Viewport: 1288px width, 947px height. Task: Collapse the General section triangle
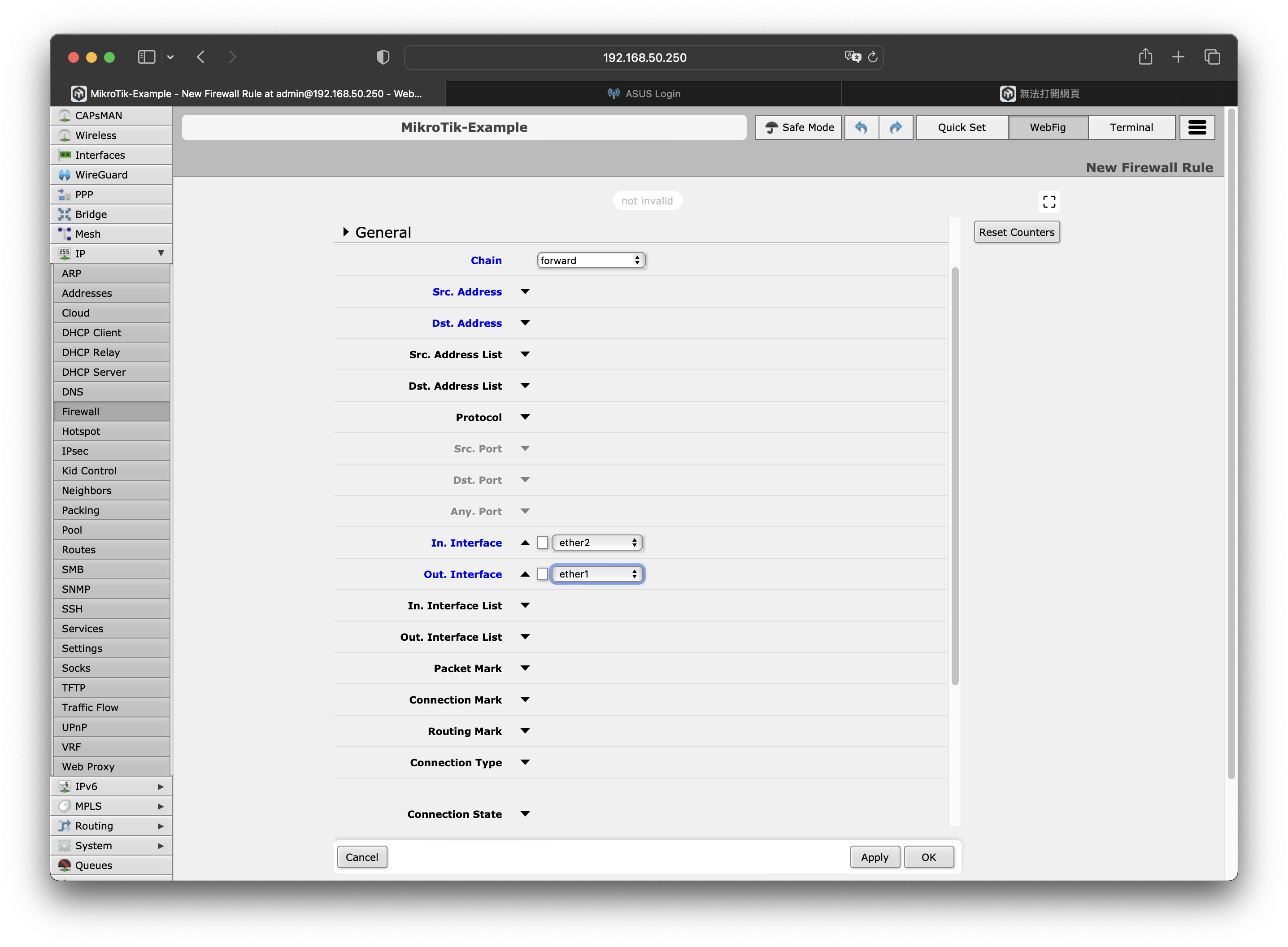(x=346, y=232)
